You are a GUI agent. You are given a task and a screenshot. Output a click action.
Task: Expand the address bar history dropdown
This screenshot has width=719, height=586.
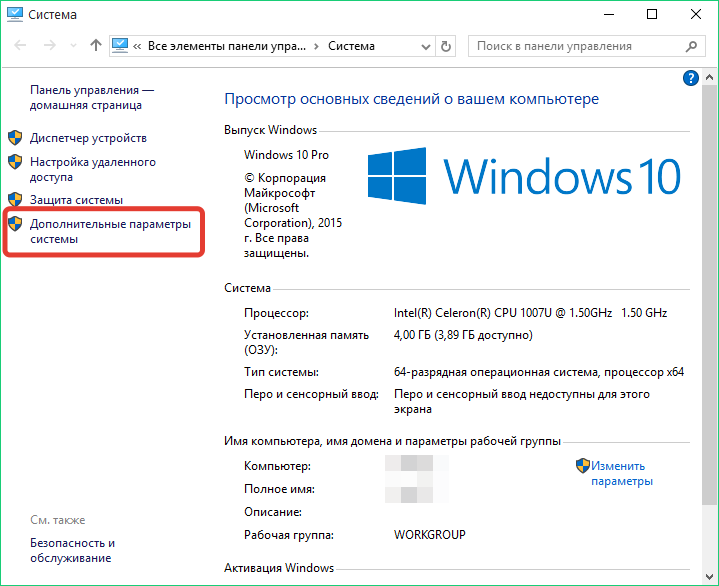pos(426,46)
